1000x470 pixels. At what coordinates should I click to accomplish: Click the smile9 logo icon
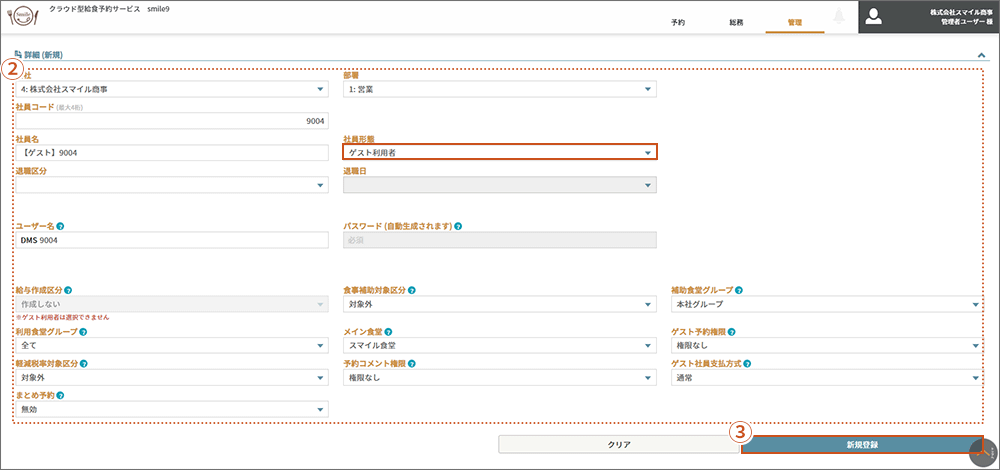pyautogui.click(x=23, y=17)
